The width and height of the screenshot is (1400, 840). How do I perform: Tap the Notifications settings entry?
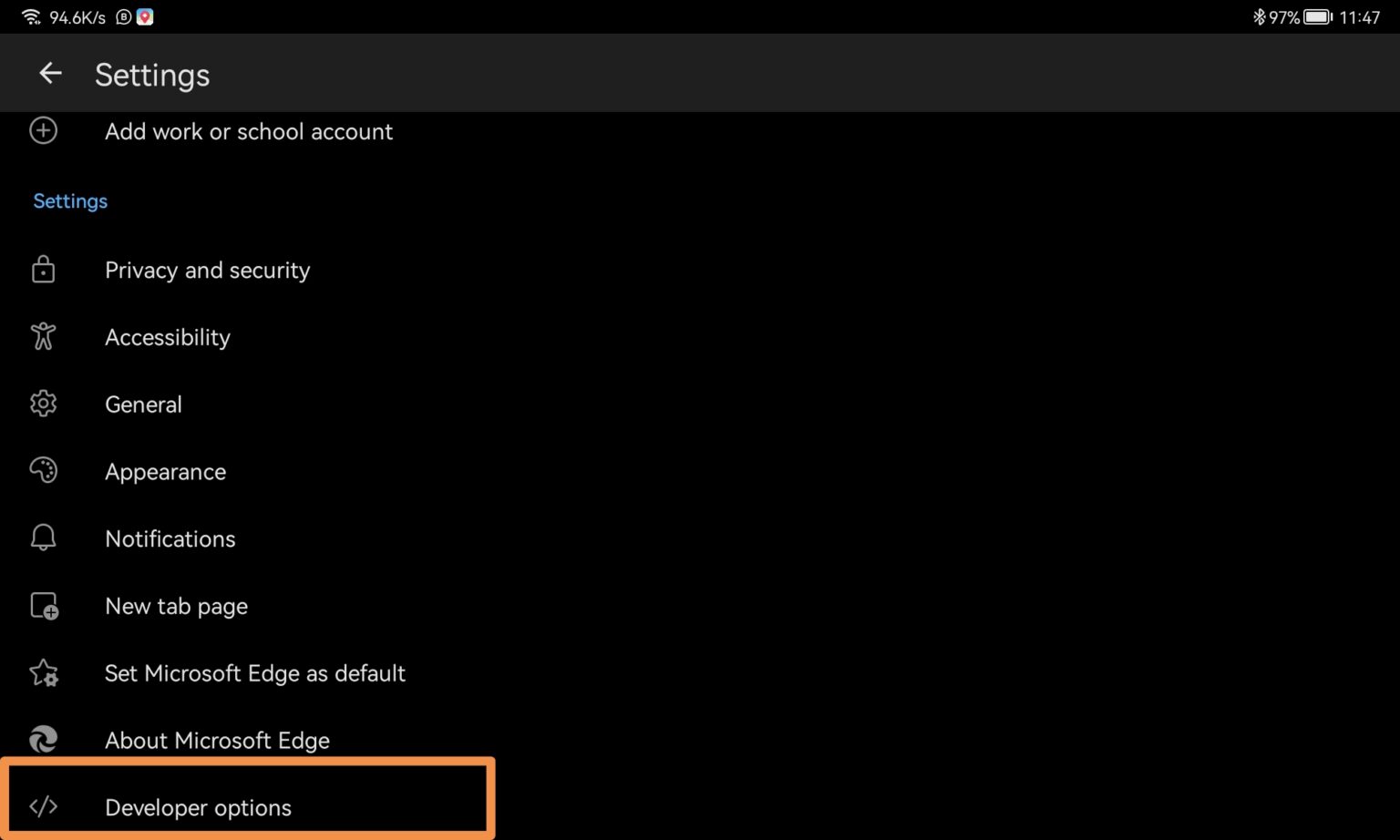click(170, 538)
